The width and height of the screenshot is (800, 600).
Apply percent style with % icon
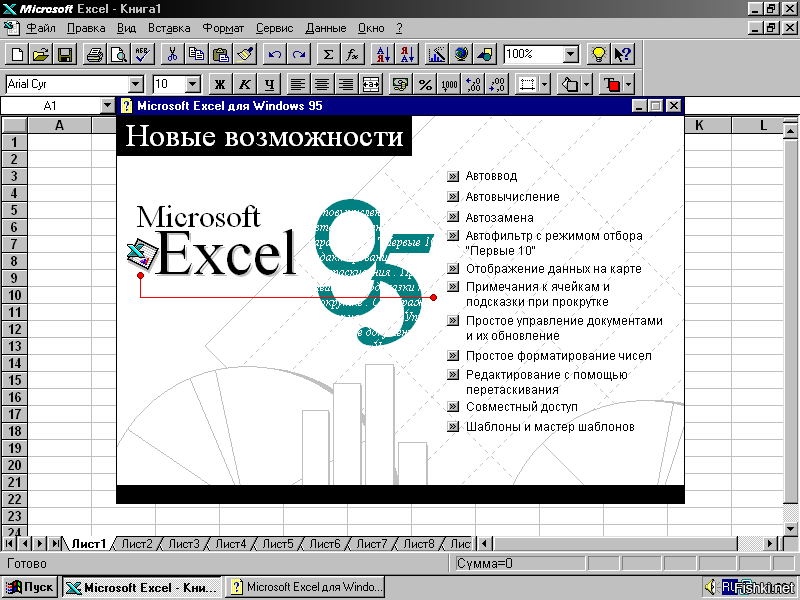click(x=425, y=84)
